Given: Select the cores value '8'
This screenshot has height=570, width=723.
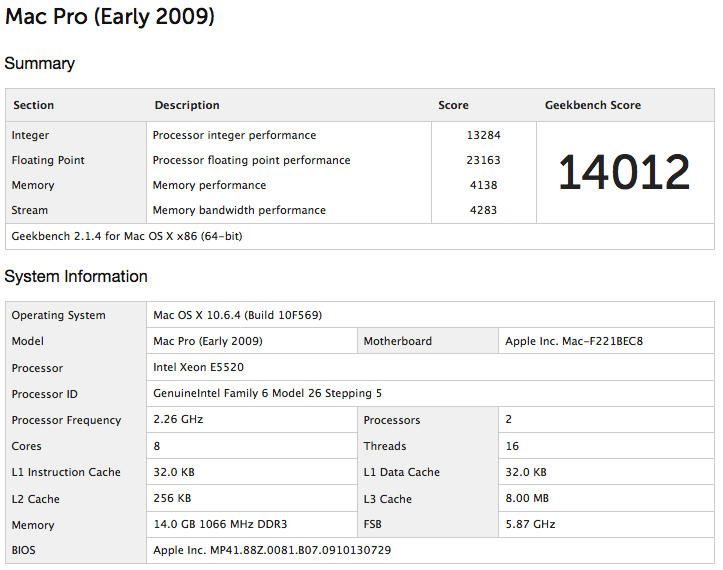Looking at the screenshot, I should point(157,446).
